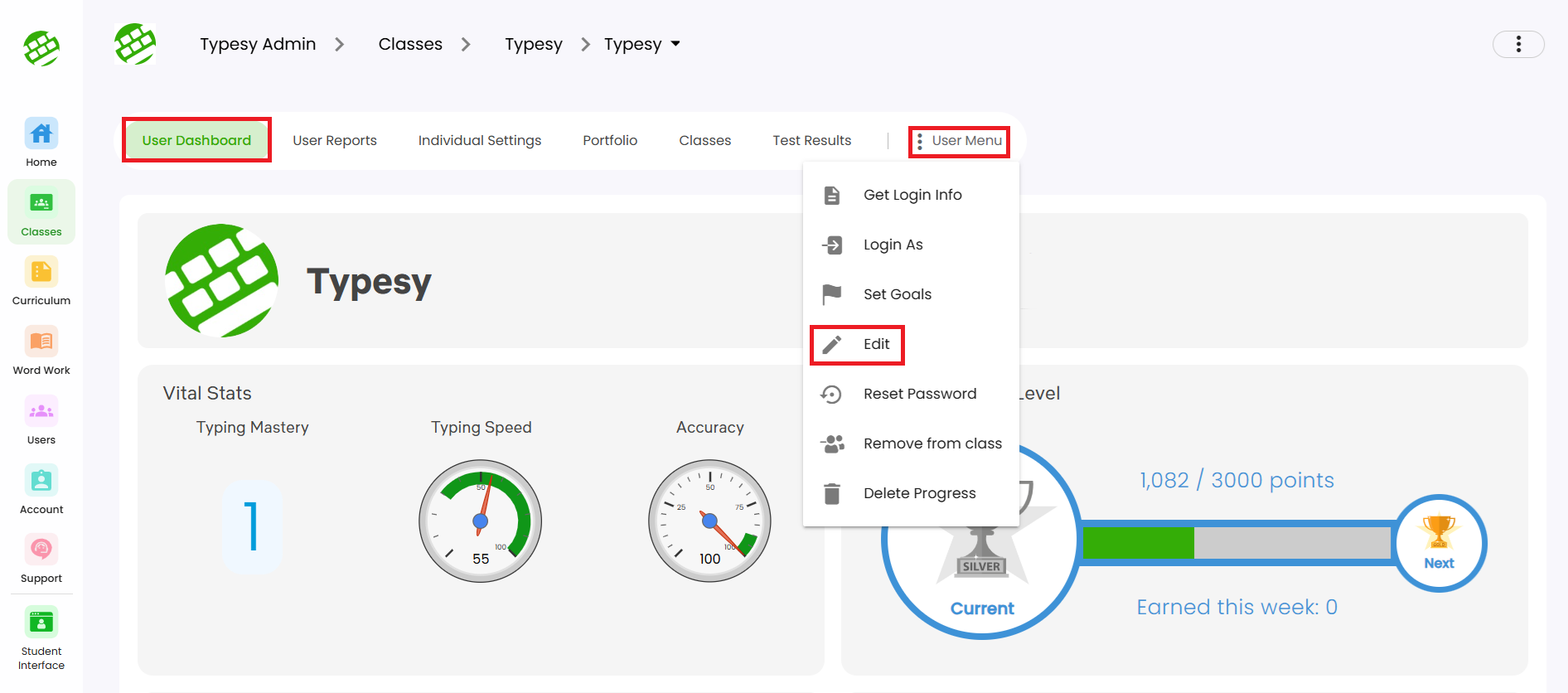Image resolution: width=1568 pixels, height=693 pixels.
Task: Click the 1,082 / 3000 points text
Action: point(1236,480)
